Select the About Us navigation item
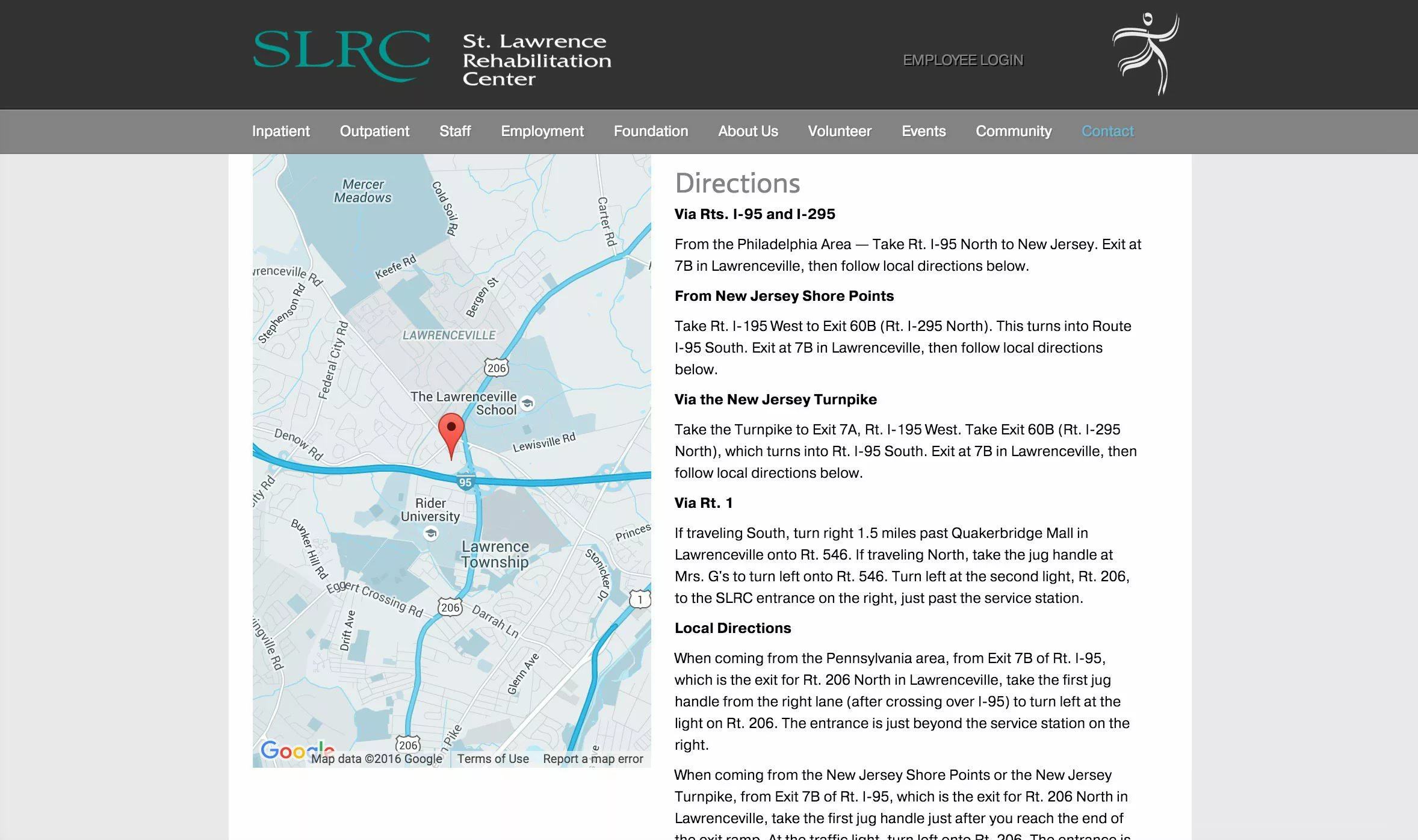 coord(748,131)
